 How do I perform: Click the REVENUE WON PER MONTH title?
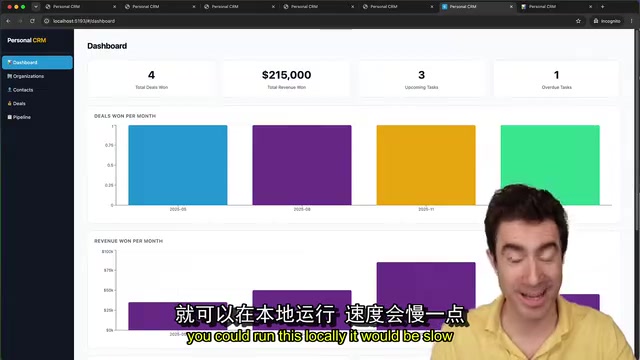click(x=129, y=241)
